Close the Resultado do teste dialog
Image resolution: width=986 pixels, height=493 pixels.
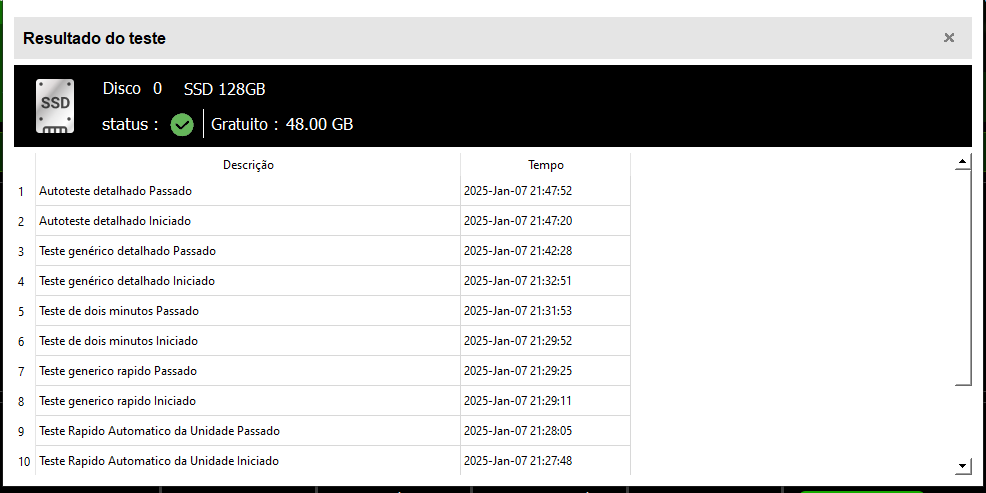point(949,38)
